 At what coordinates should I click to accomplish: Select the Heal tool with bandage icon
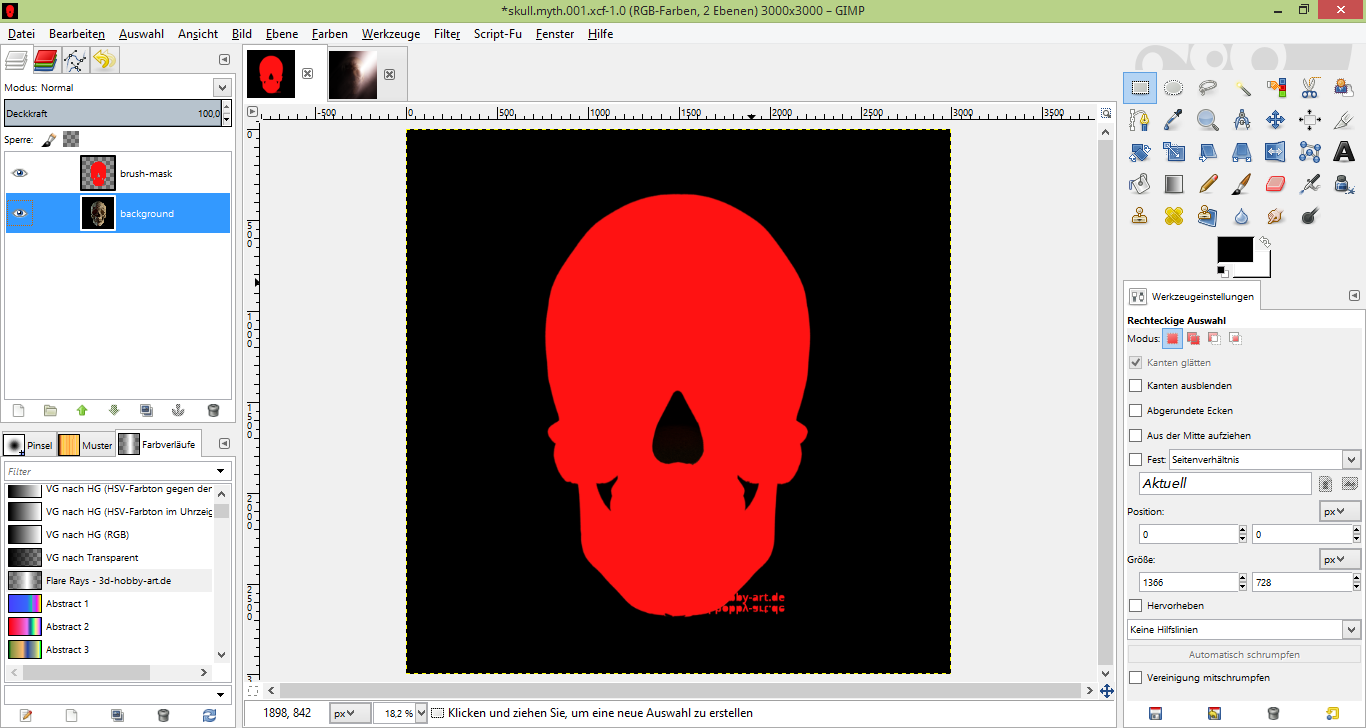[x=1173, y=216]
